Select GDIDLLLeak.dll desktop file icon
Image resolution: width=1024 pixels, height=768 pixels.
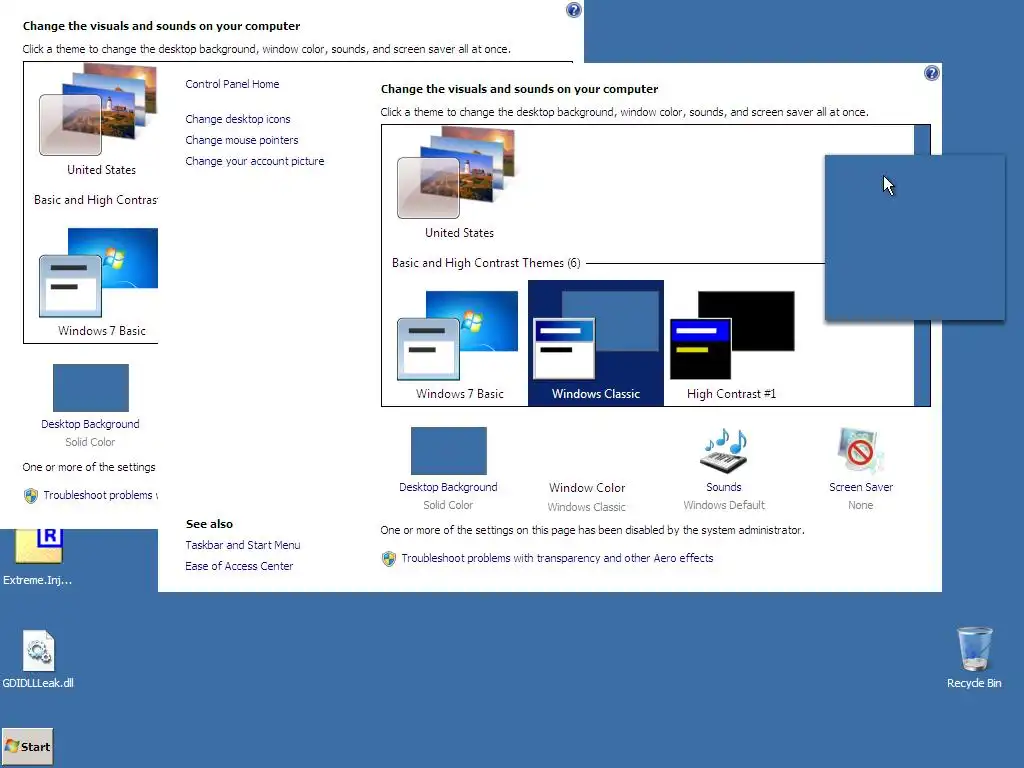38,658
